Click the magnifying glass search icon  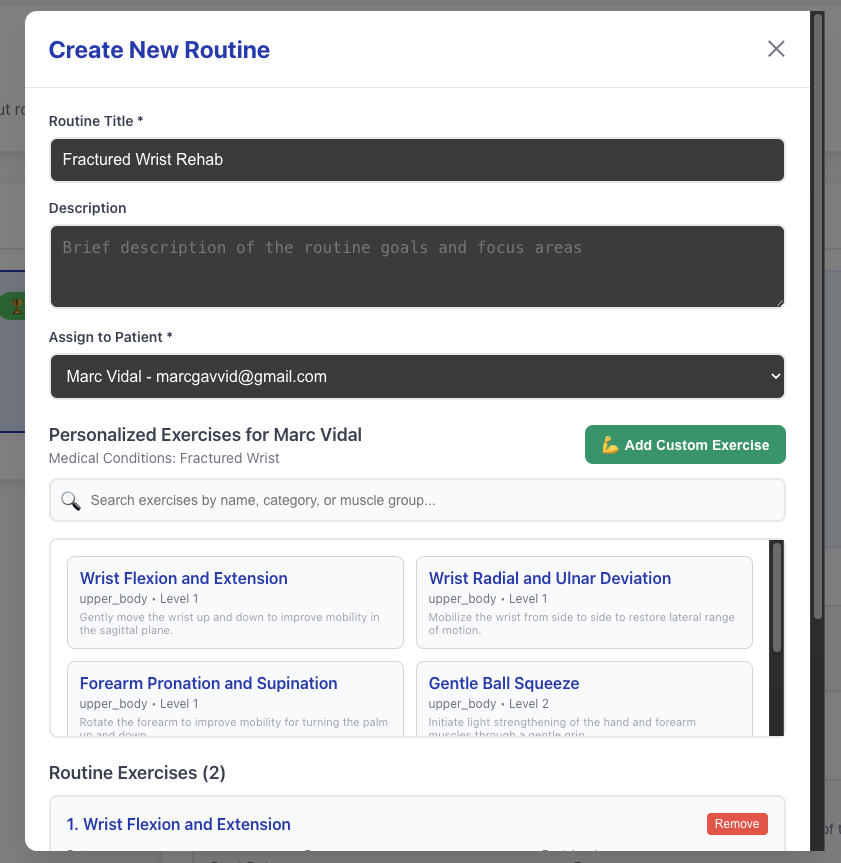70,501
